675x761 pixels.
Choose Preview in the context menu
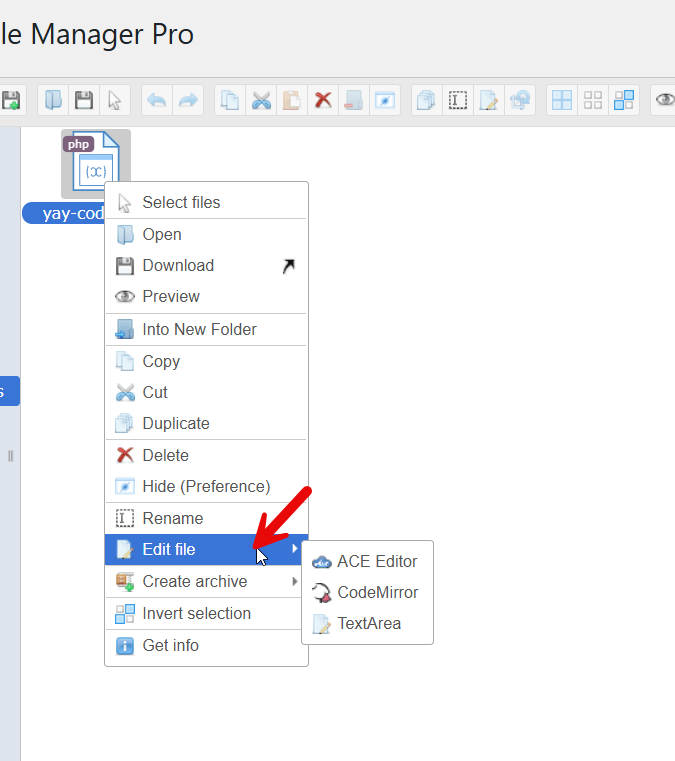[206, 297]
